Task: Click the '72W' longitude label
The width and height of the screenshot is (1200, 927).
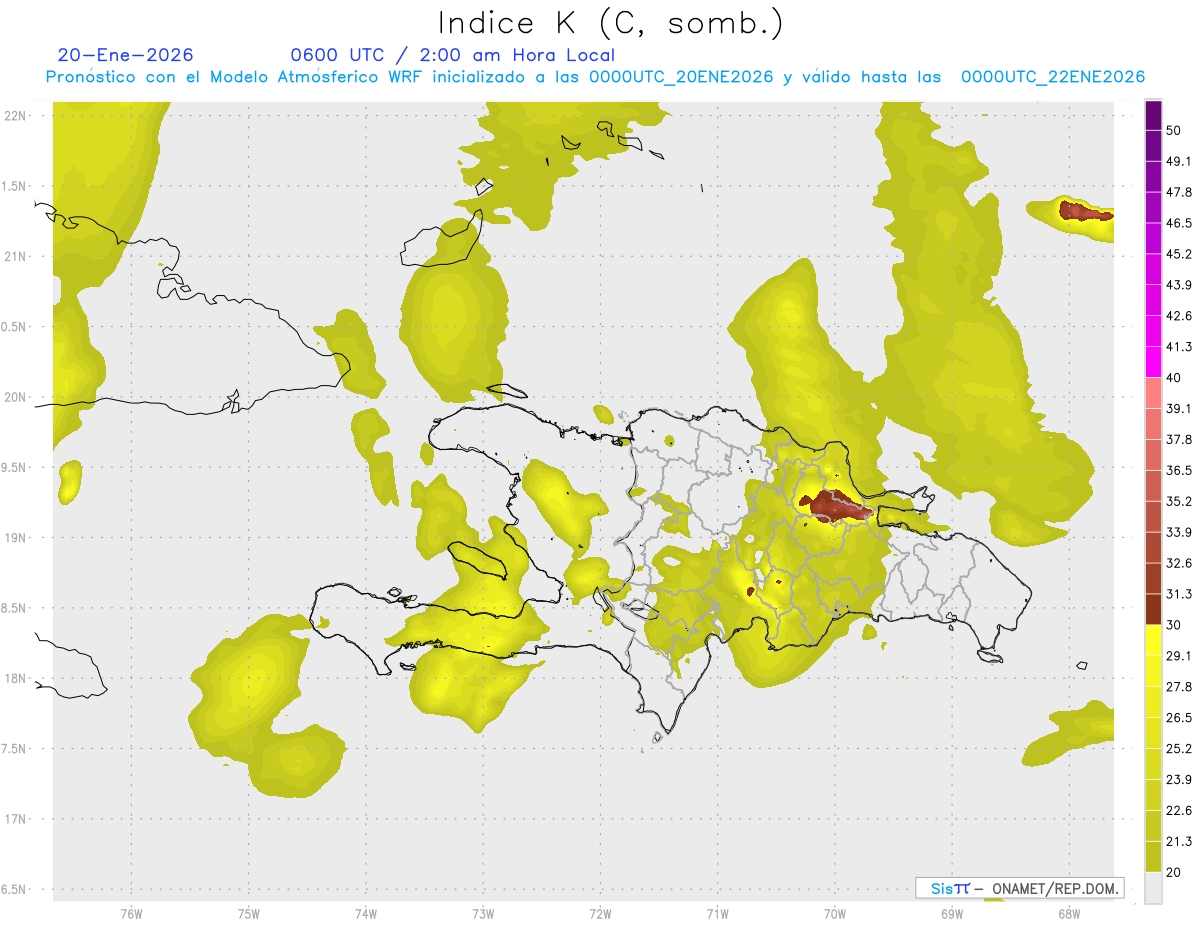Action: coord(599,914)
